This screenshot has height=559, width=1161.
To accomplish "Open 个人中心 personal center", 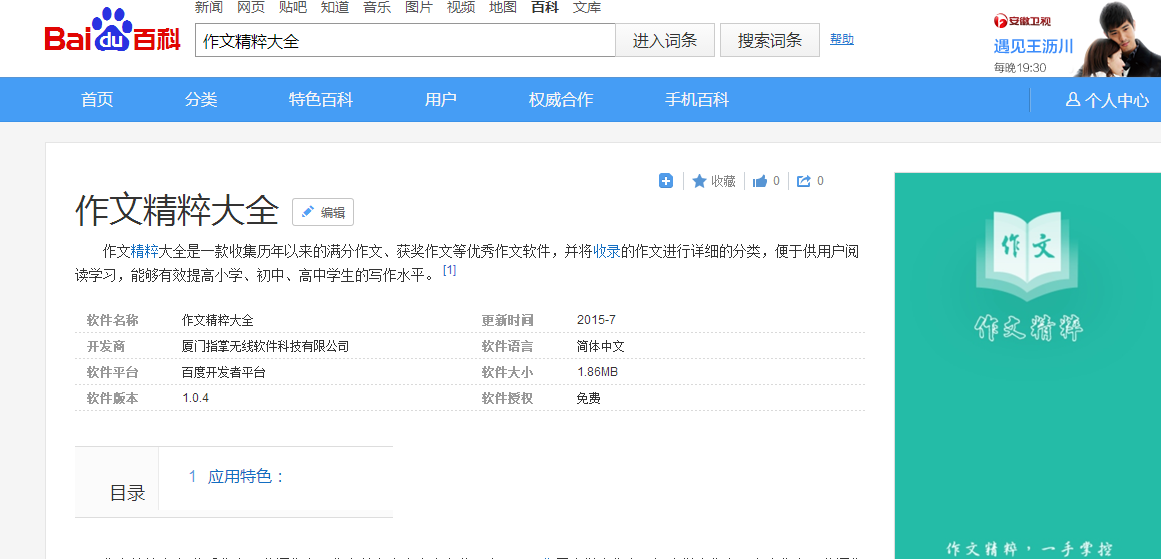I will pyautogui.click(x=1108, y=100).
